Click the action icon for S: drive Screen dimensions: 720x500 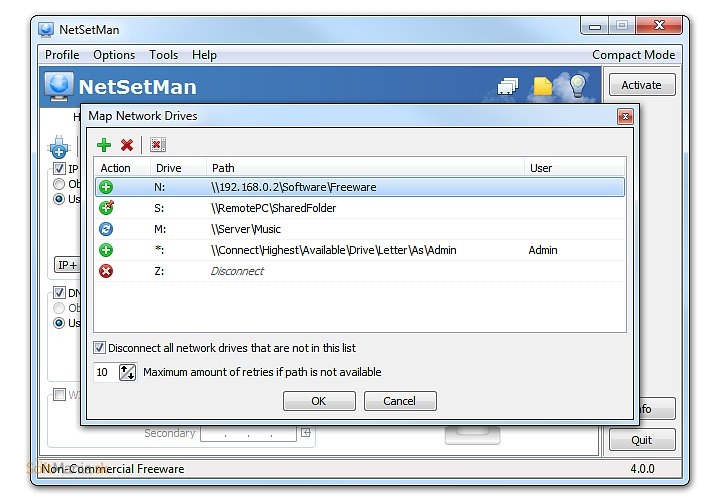pyautogui.click(x=106, y=208)
